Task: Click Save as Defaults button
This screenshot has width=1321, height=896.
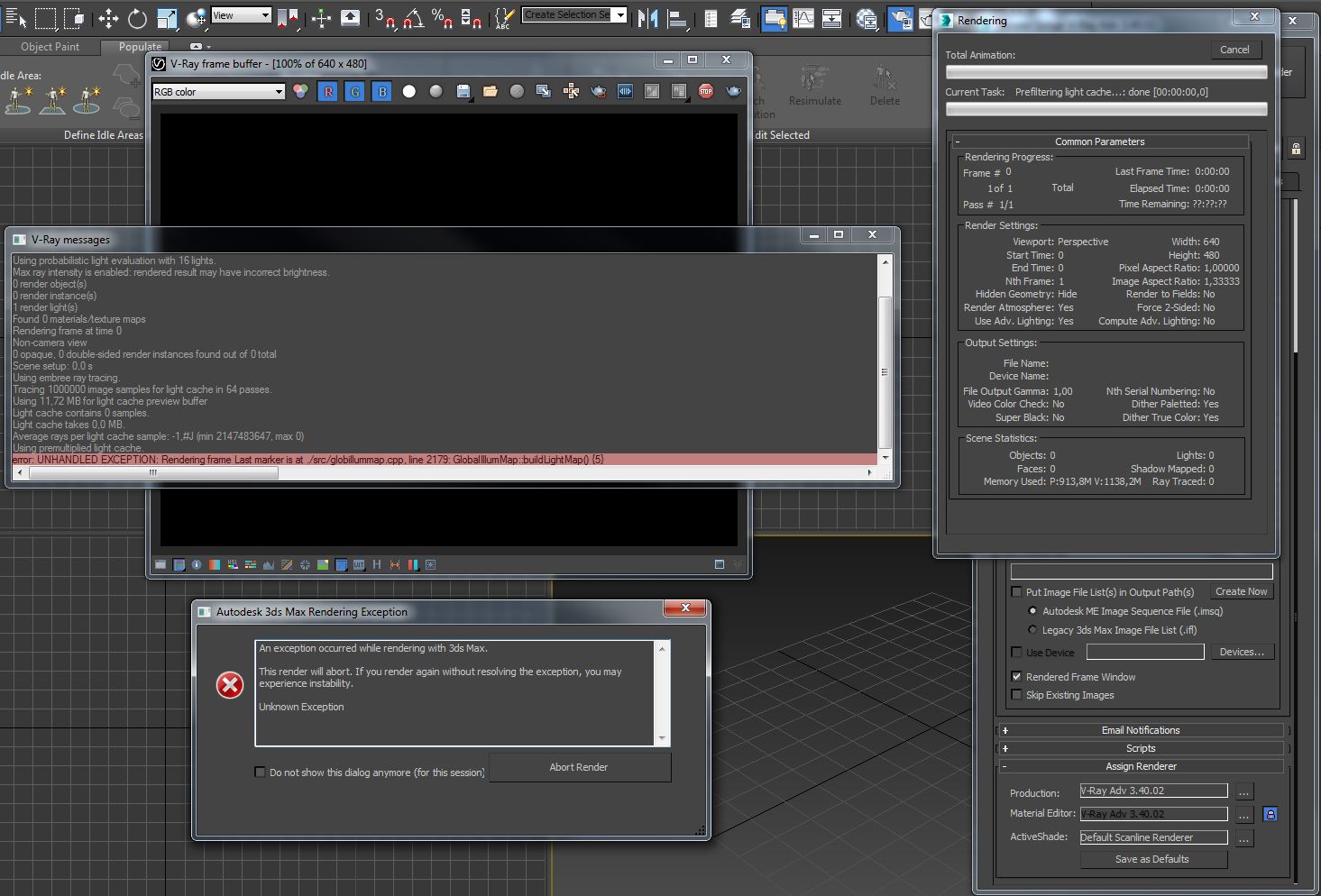Action: [x=1152, y=859]
